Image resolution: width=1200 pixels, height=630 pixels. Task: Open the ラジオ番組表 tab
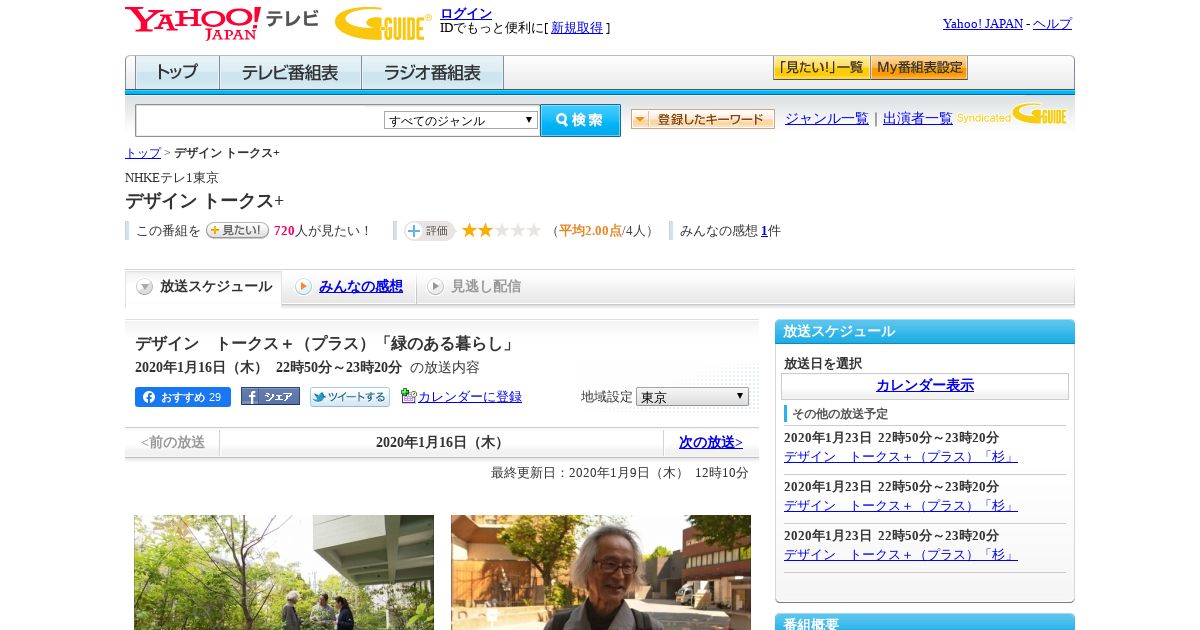pos(432,73)
